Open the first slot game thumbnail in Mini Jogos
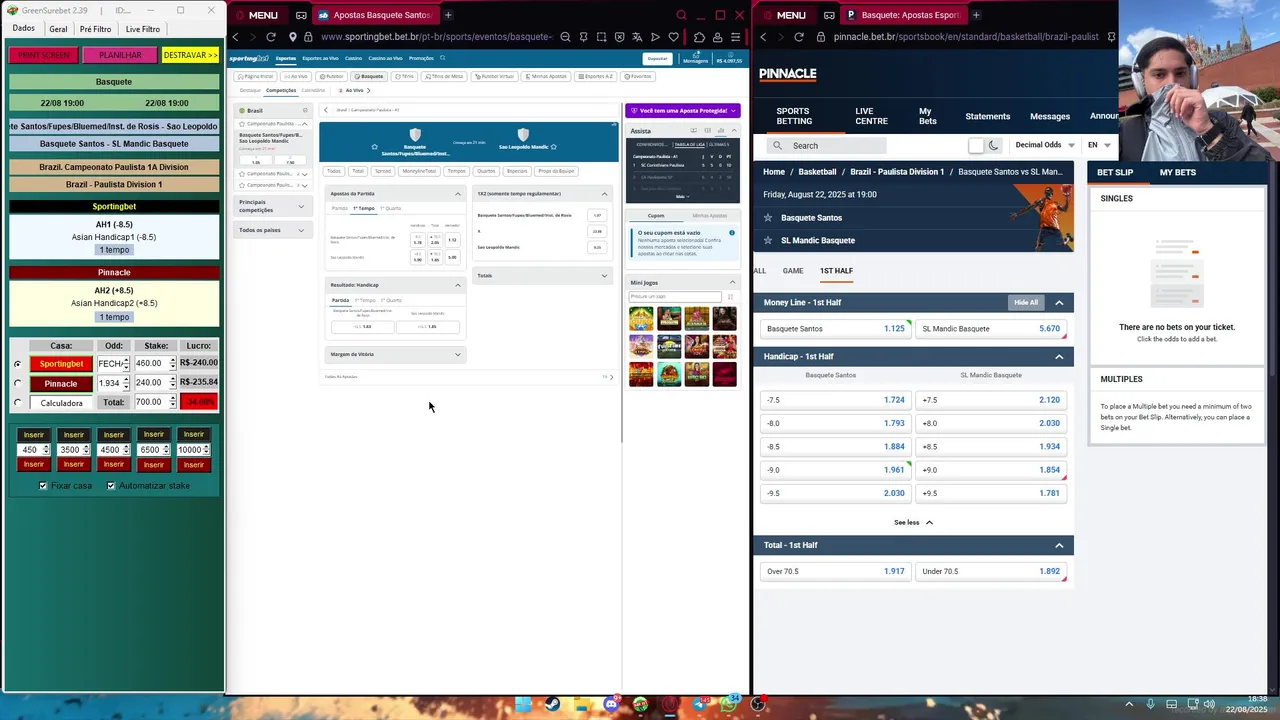This screenshot has width=1280, height=720. click(x=641, y=319)
